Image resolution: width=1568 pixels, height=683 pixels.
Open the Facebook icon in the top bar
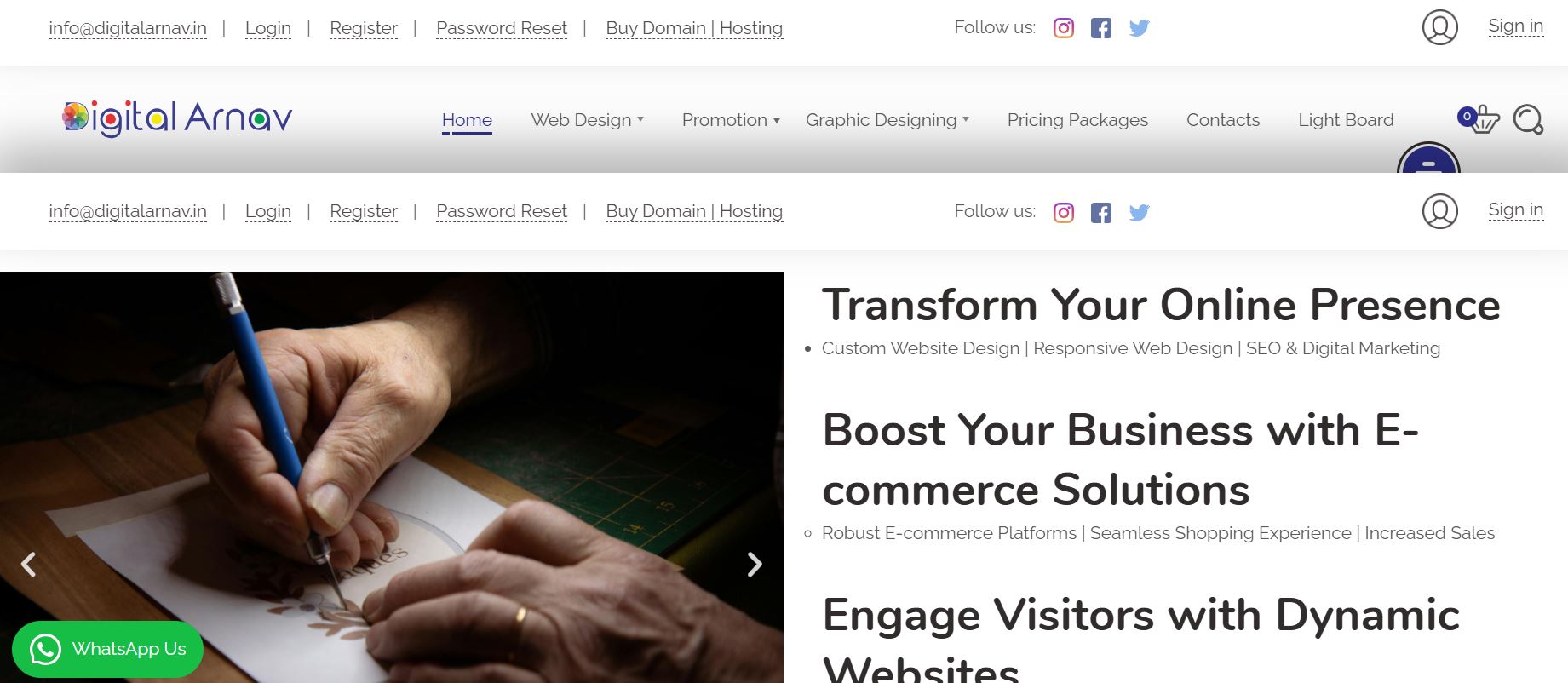[x=1100, y=28]
